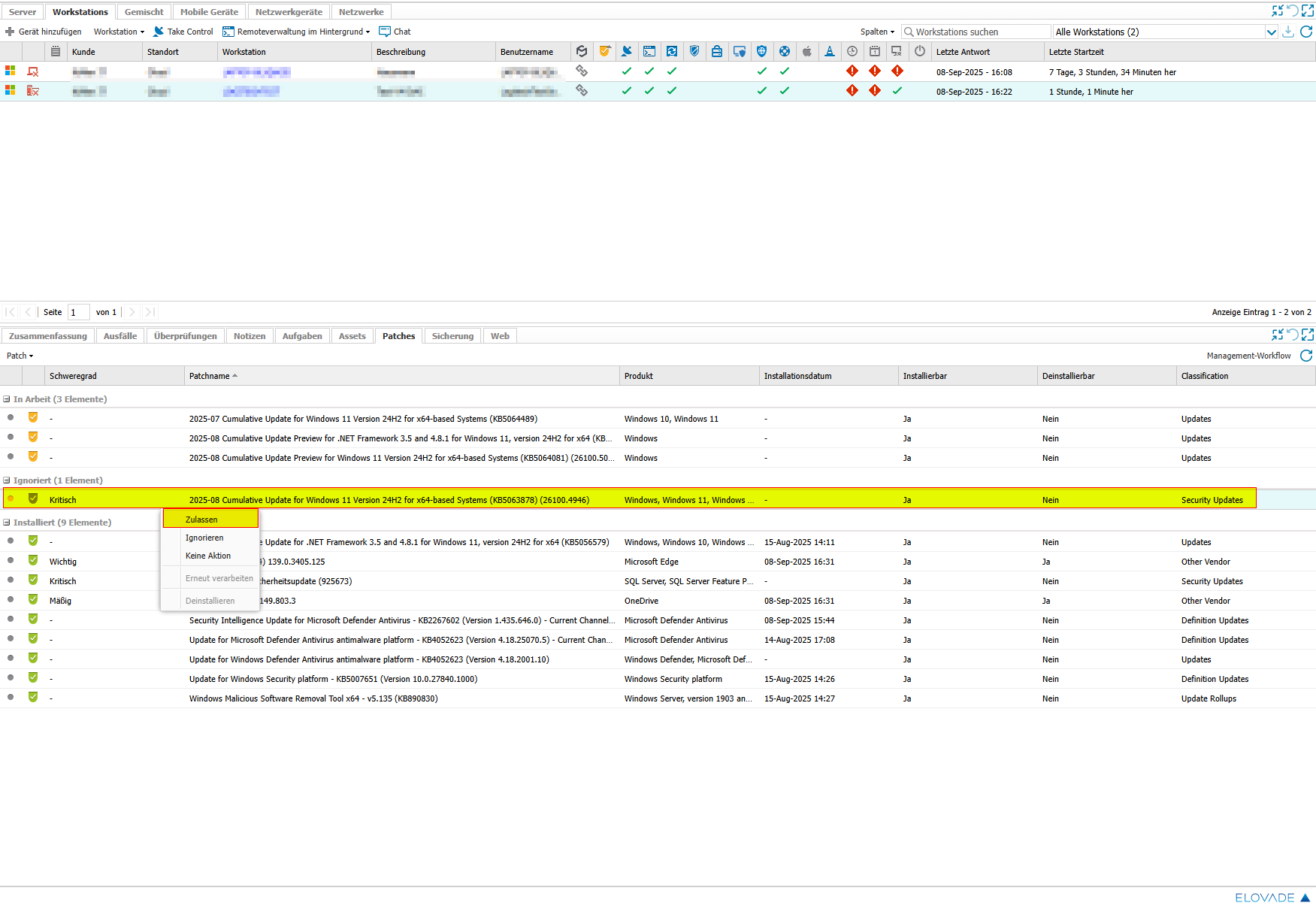Refresh the Patches panel next to Management-Workflow
This screenshot has width=1316, height=906.
point(1306,356)
